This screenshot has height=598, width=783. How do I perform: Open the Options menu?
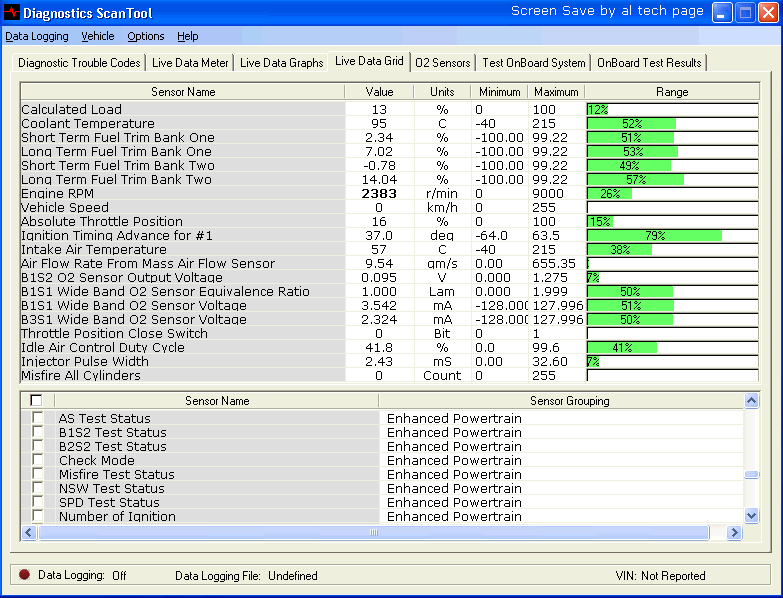tap(146, 36)
